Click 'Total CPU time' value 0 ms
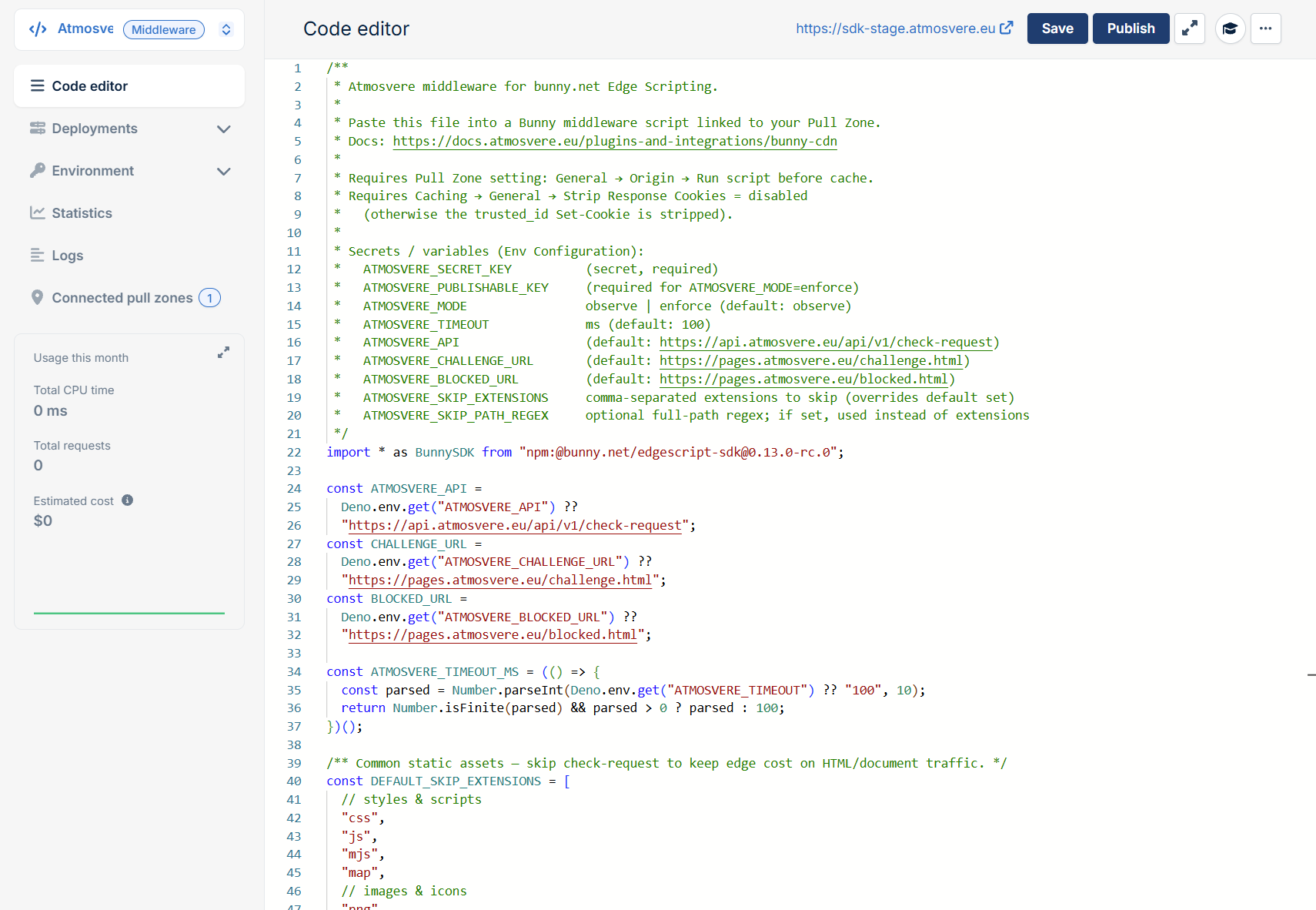Screen dimensions: 1316x910 tap(51, 411)
